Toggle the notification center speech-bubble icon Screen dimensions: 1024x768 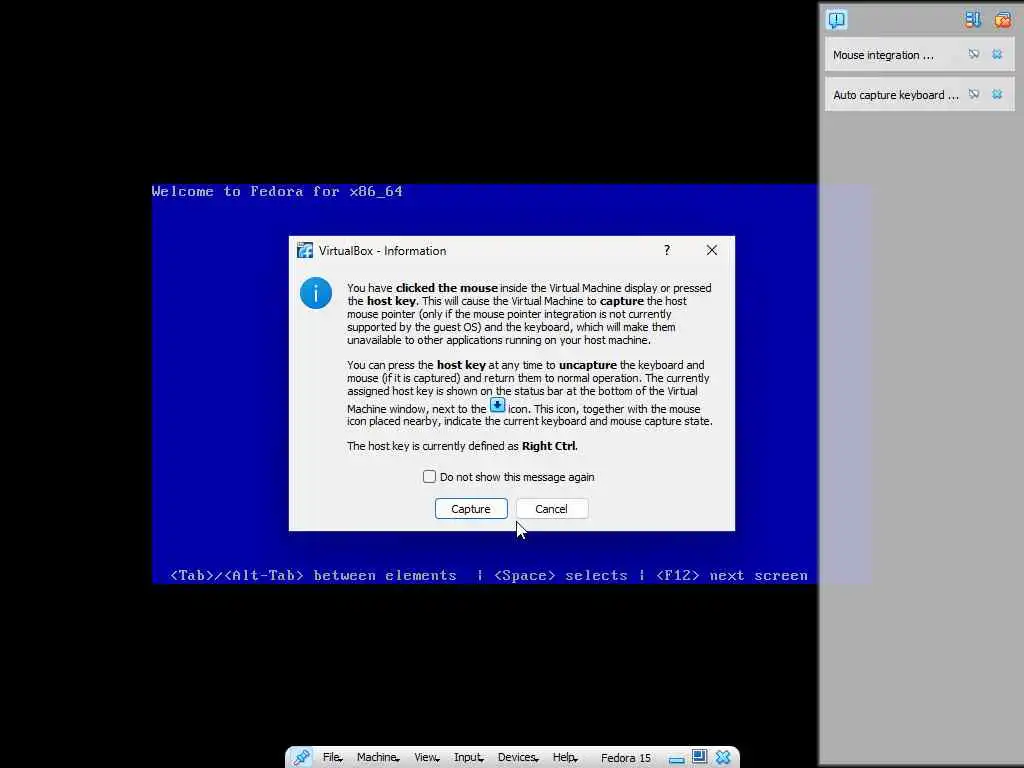click(x=837, y=20)
